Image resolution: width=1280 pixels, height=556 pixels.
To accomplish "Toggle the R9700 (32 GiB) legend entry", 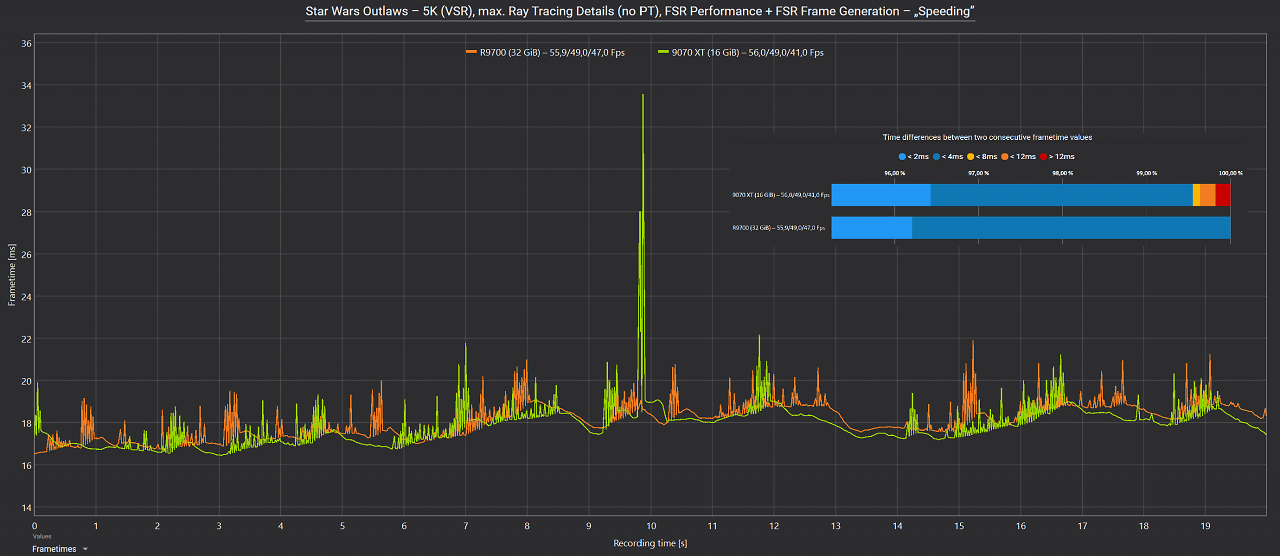I will pyautogui.click(x=545, y=52).
